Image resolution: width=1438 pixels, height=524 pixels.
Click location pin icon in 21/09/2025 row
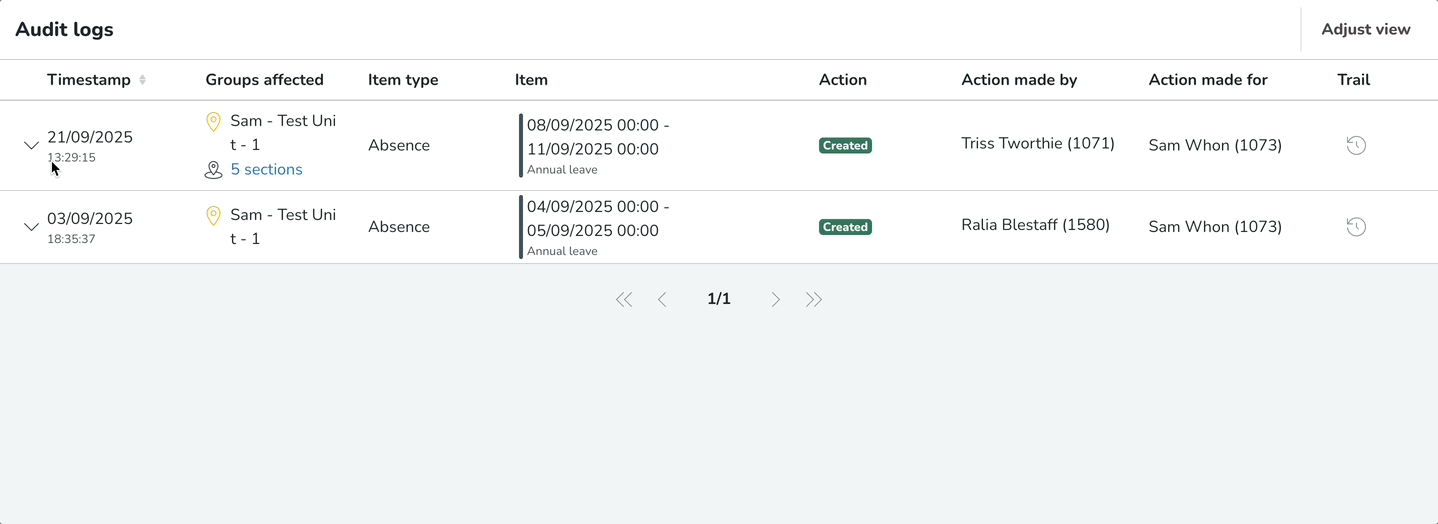pyautogui.click(x=213, y=122)
